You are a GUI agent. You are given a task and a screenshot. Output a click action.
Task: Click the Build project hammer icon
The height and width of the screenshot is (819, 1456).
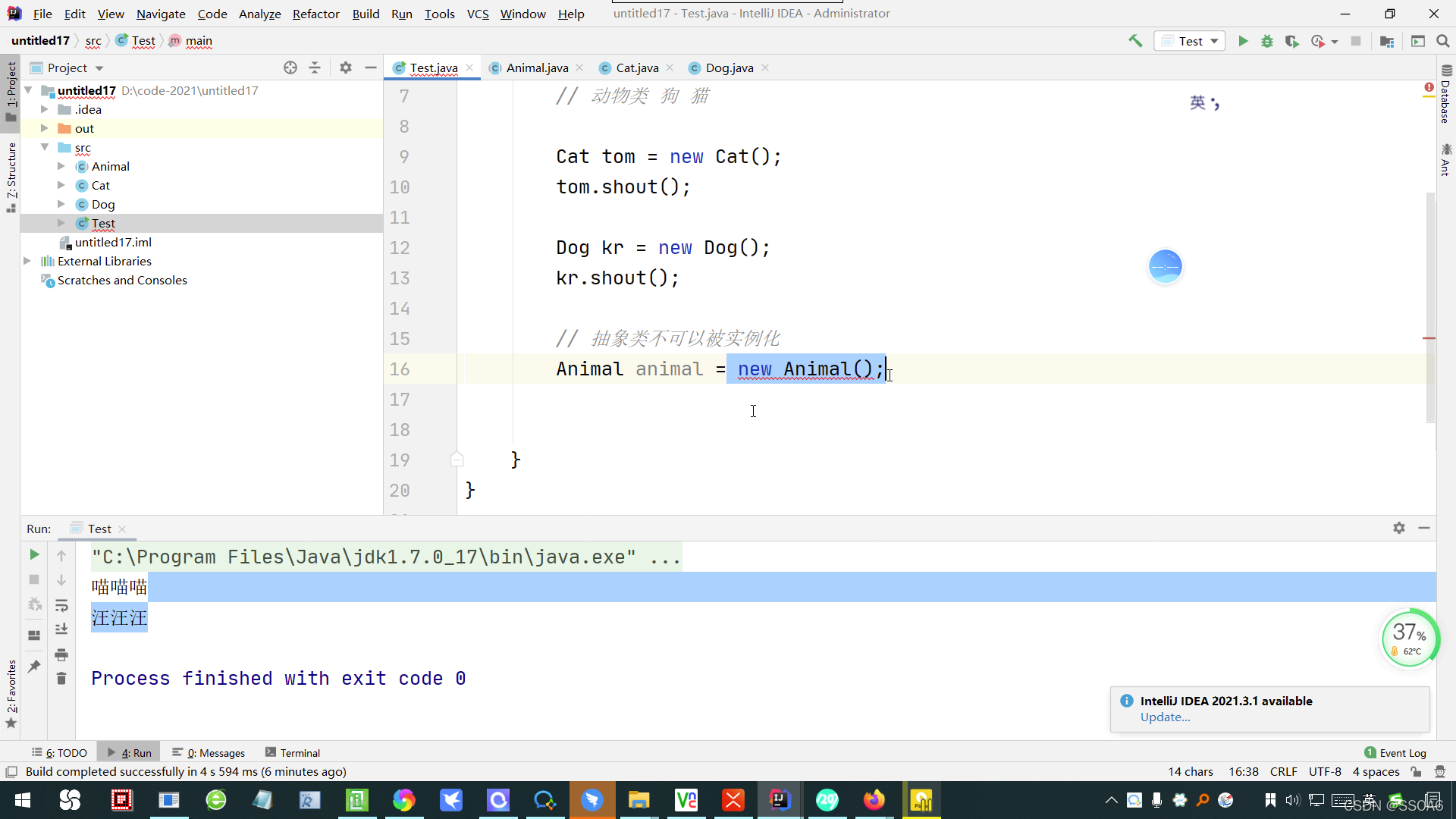(1135, 41)
